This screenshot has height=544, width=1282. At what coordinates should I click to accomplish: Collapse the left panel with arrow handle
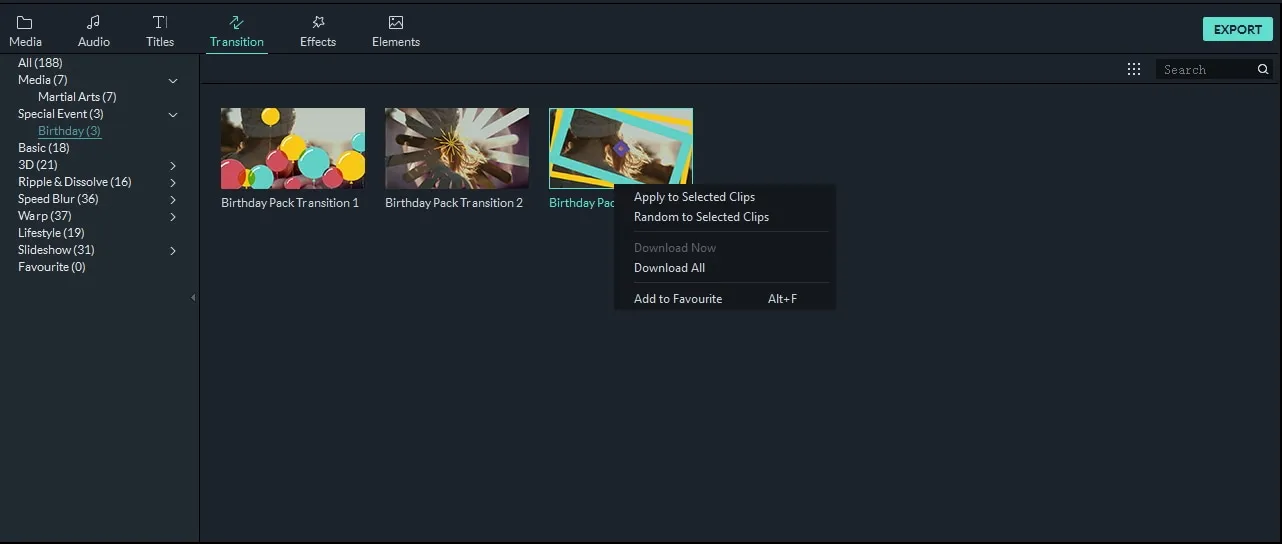(x=193, y=297)
